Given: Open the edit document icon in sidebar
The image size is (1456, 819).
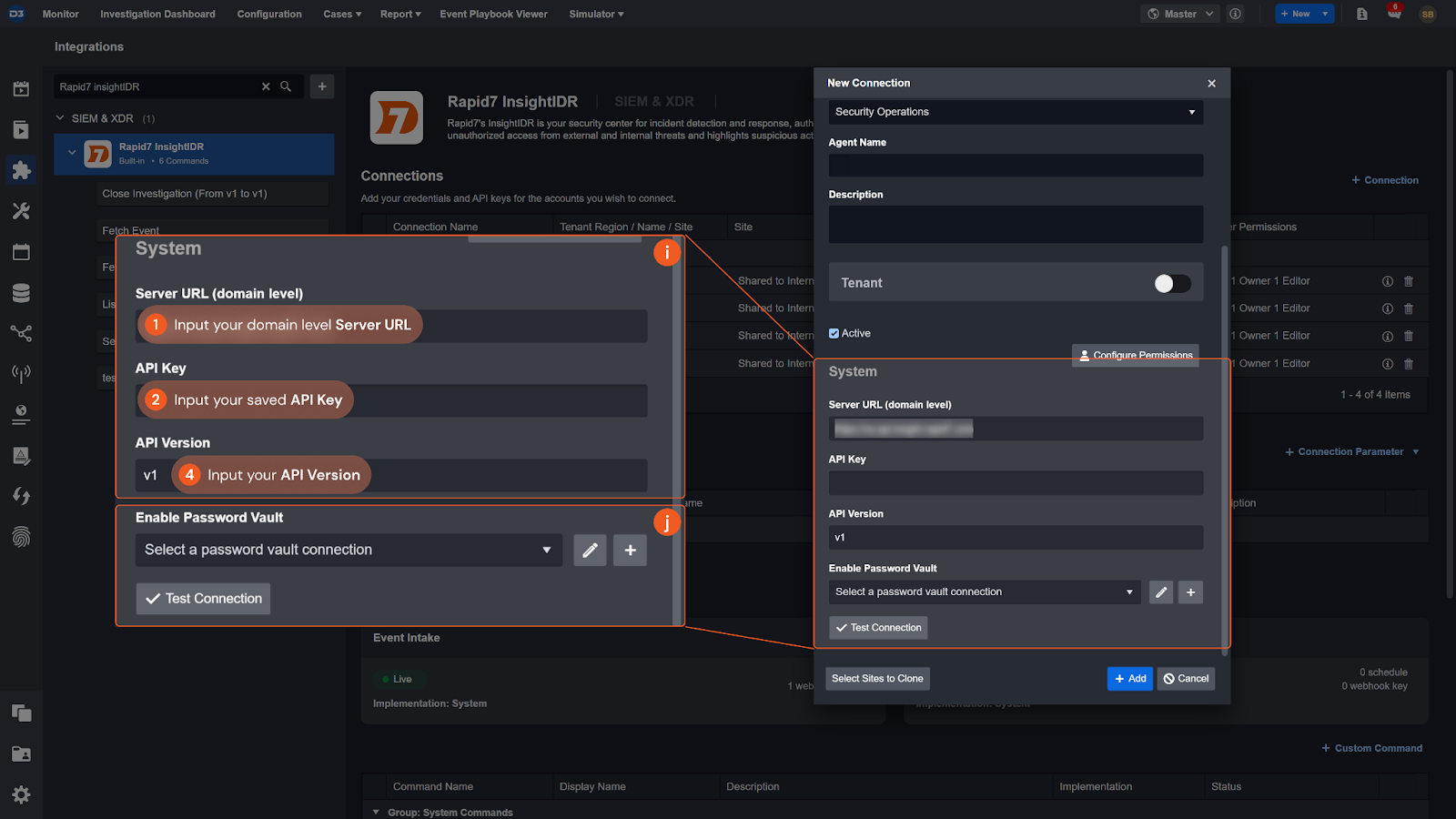Looking at the screenshot, I should [x=21, y=455].
